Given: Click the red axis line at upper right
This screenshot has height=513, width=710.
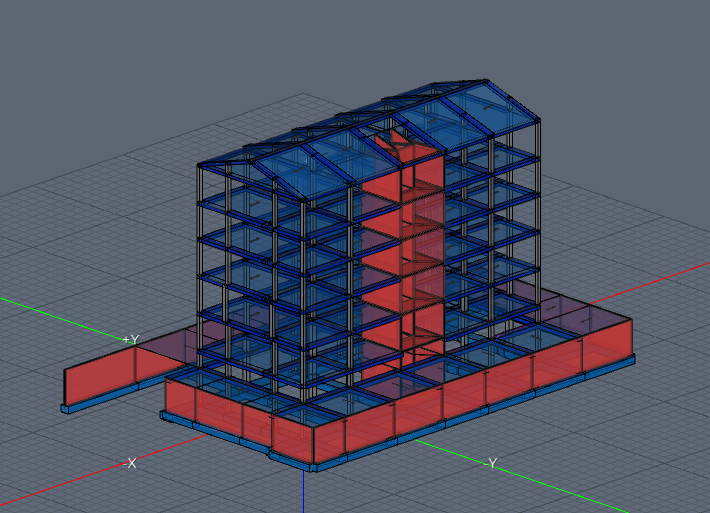Looking at the screenshot, I should point(660,279).
